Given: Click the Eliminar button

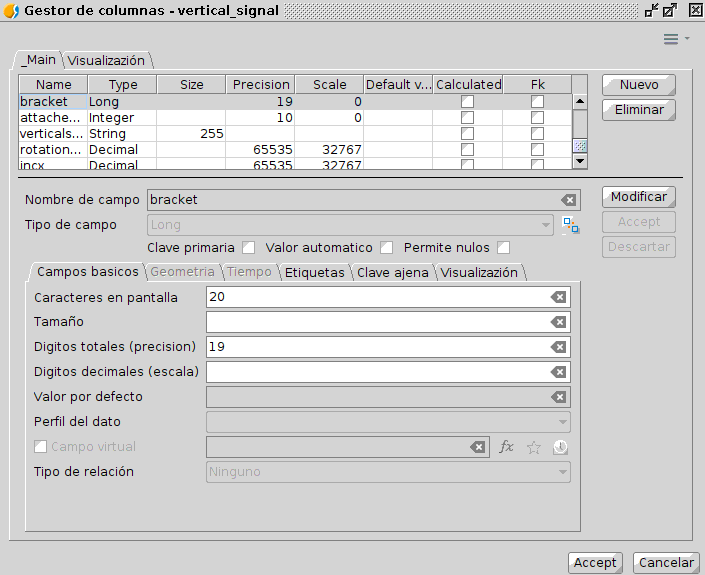Looking at the screenshot, I should pos(639,110).
